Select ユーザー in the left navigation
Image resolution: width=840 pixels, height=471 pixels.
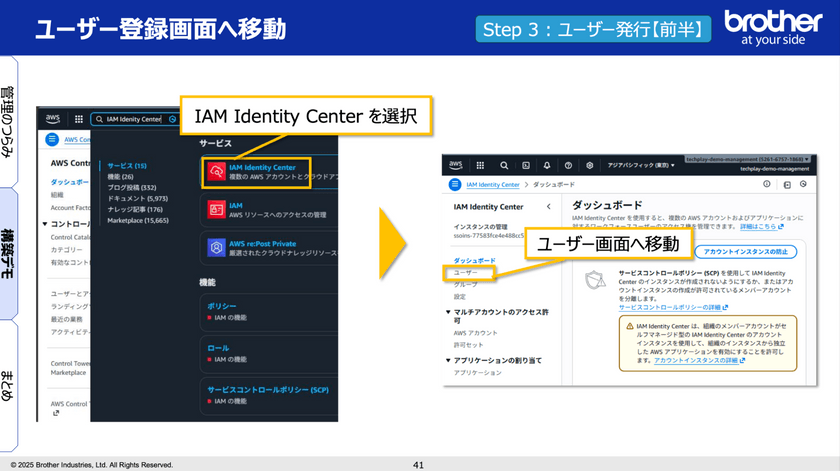tap(465, 272)
